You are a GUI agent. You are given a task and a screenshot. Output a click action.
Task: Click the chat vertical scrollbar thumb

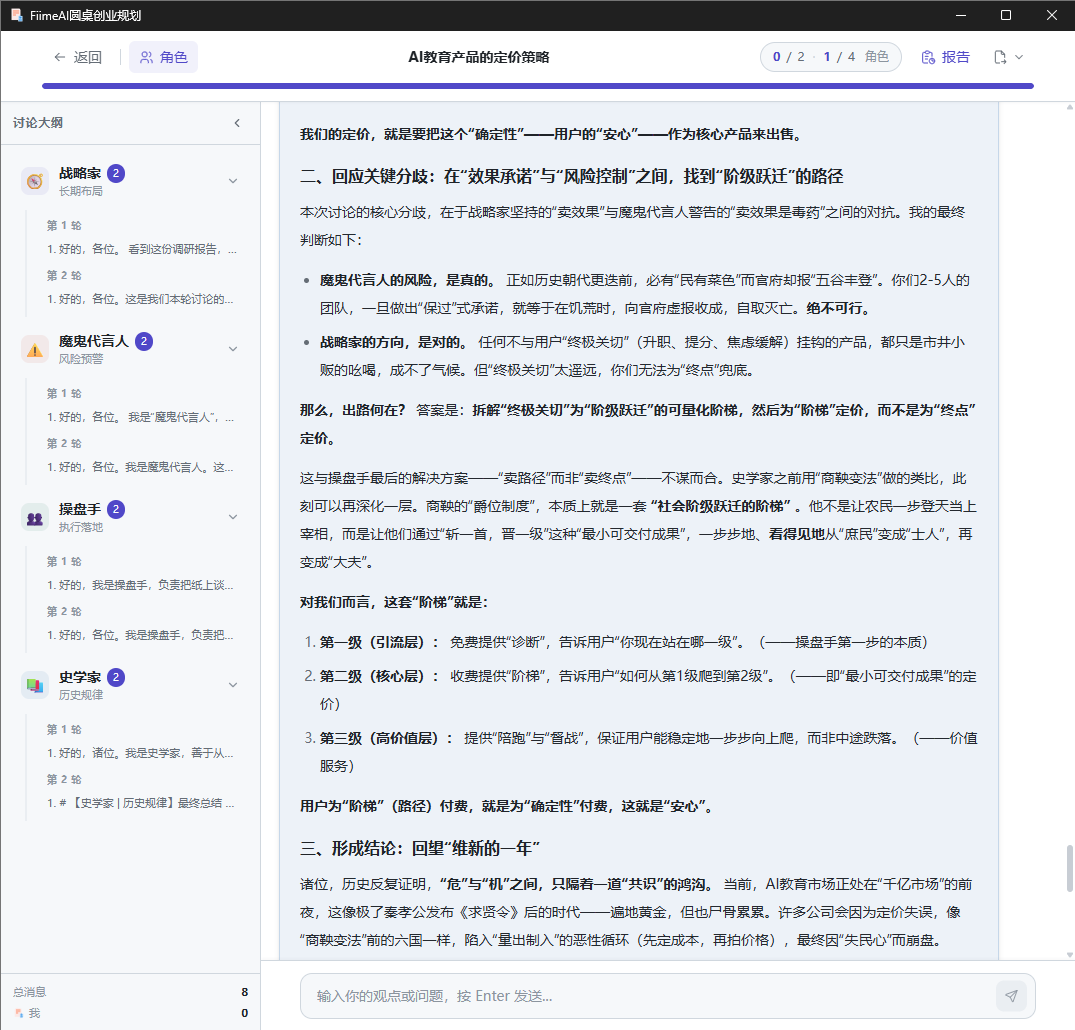click(x=1070, y=868)
